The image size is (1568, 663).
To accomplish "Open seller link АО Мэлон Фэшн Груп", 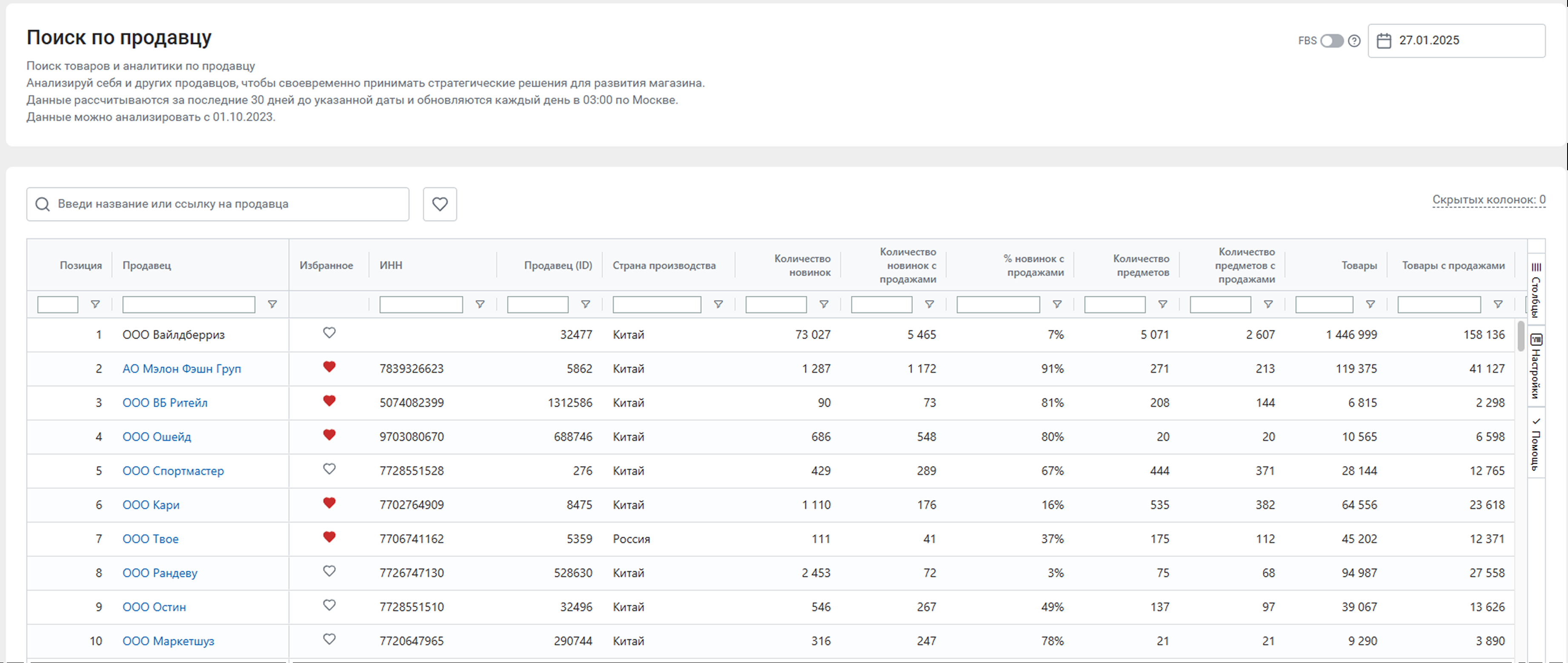I will (181, 369).
